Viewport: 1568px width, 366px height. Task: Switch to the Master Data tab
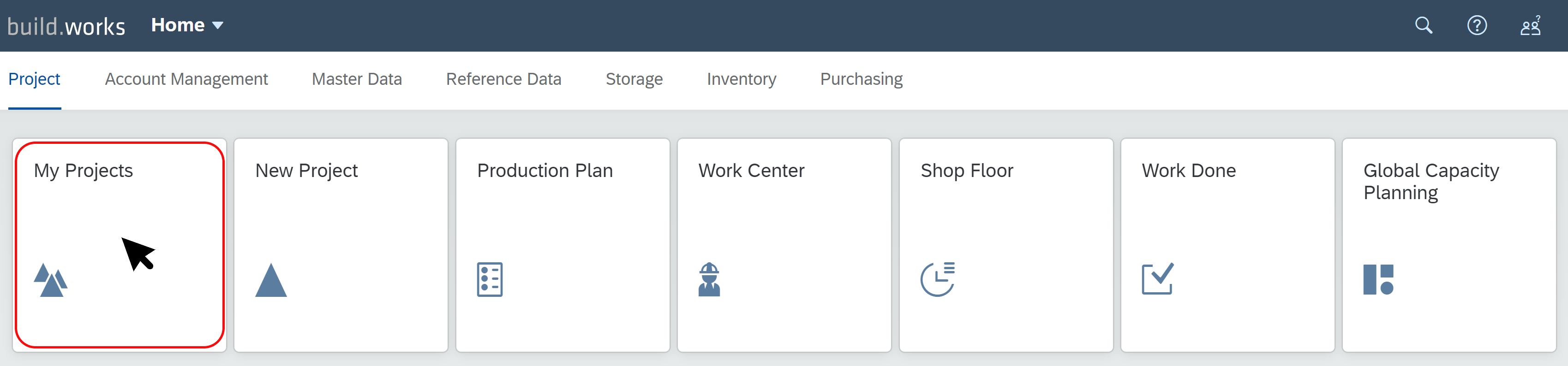[x=357, y=79]
